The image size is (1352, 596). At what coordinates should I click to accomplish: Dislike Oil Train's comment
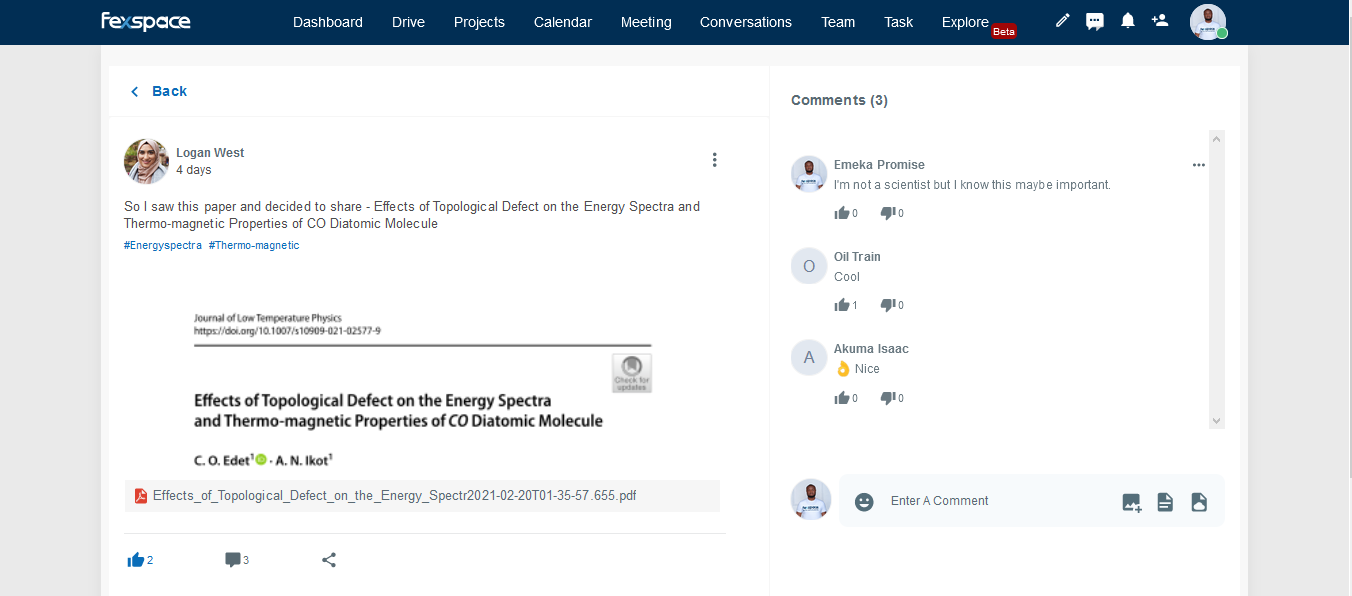pyautogui.click(x=888, y=305)
